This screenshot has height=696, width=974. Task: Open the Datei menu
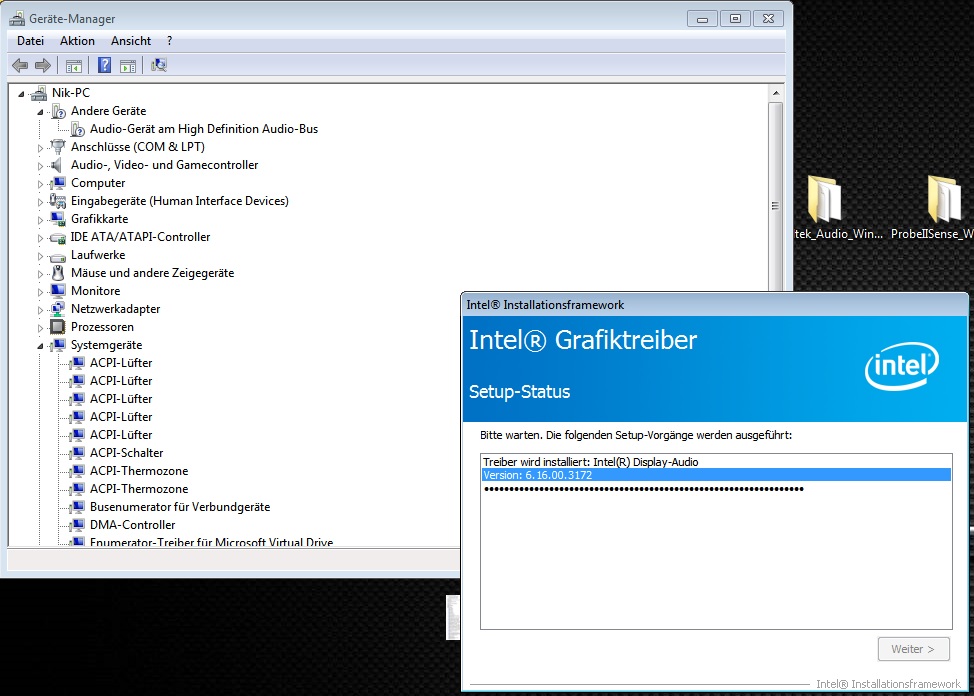click(30, 41)
